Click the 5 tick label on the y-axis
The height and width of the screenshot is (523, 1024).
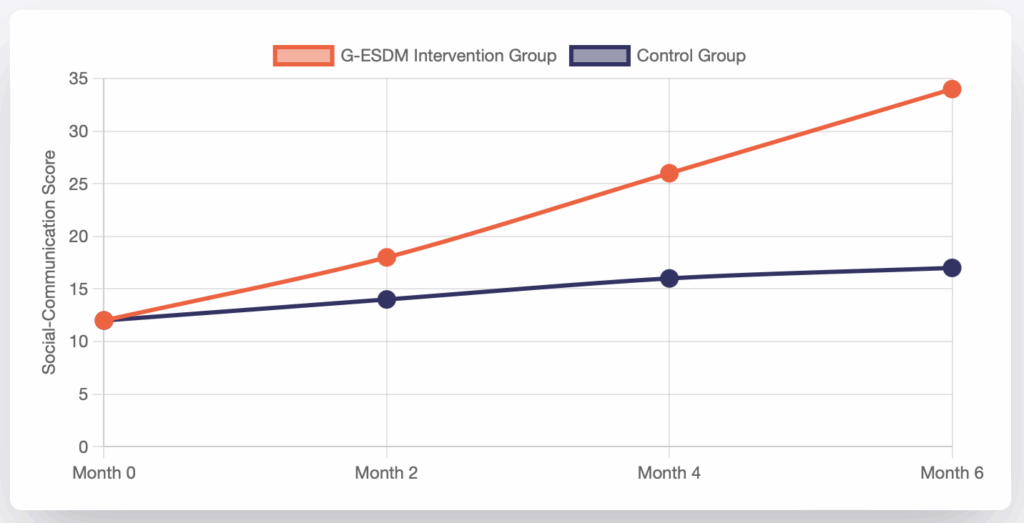(84, 394)
